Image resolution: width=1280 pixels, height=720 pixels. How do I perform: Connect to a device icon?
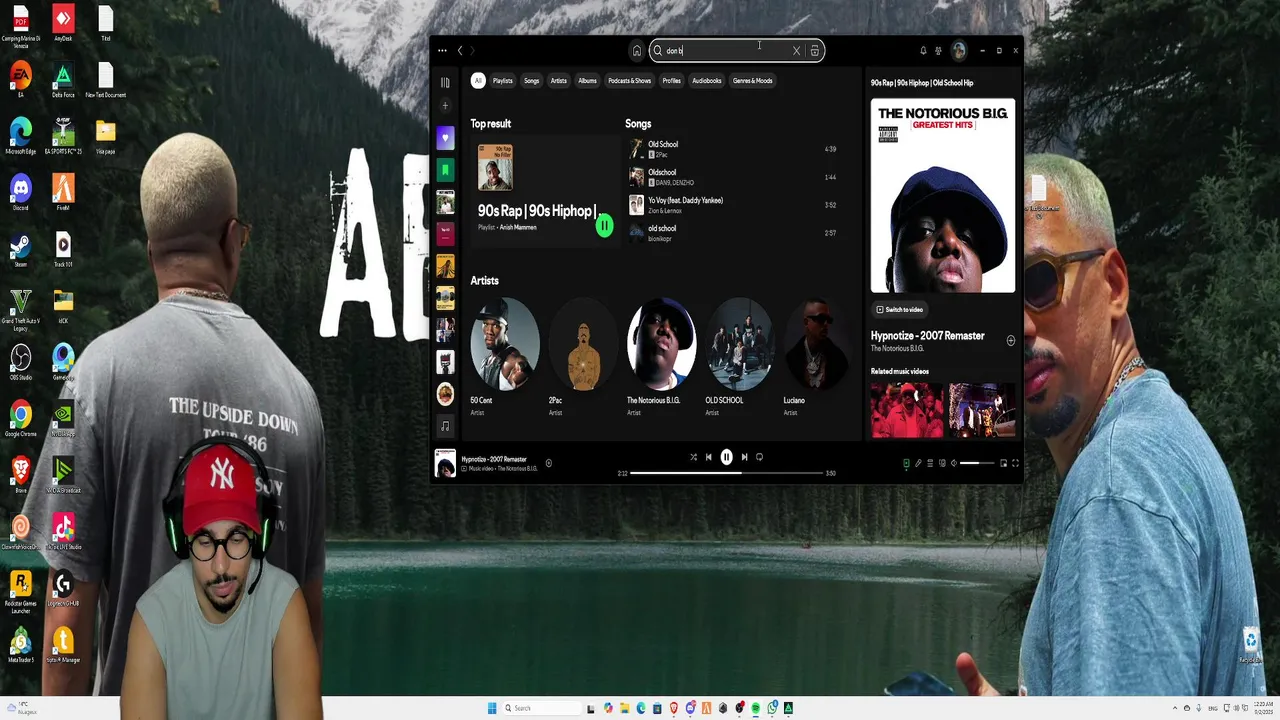tap(942, 463)
